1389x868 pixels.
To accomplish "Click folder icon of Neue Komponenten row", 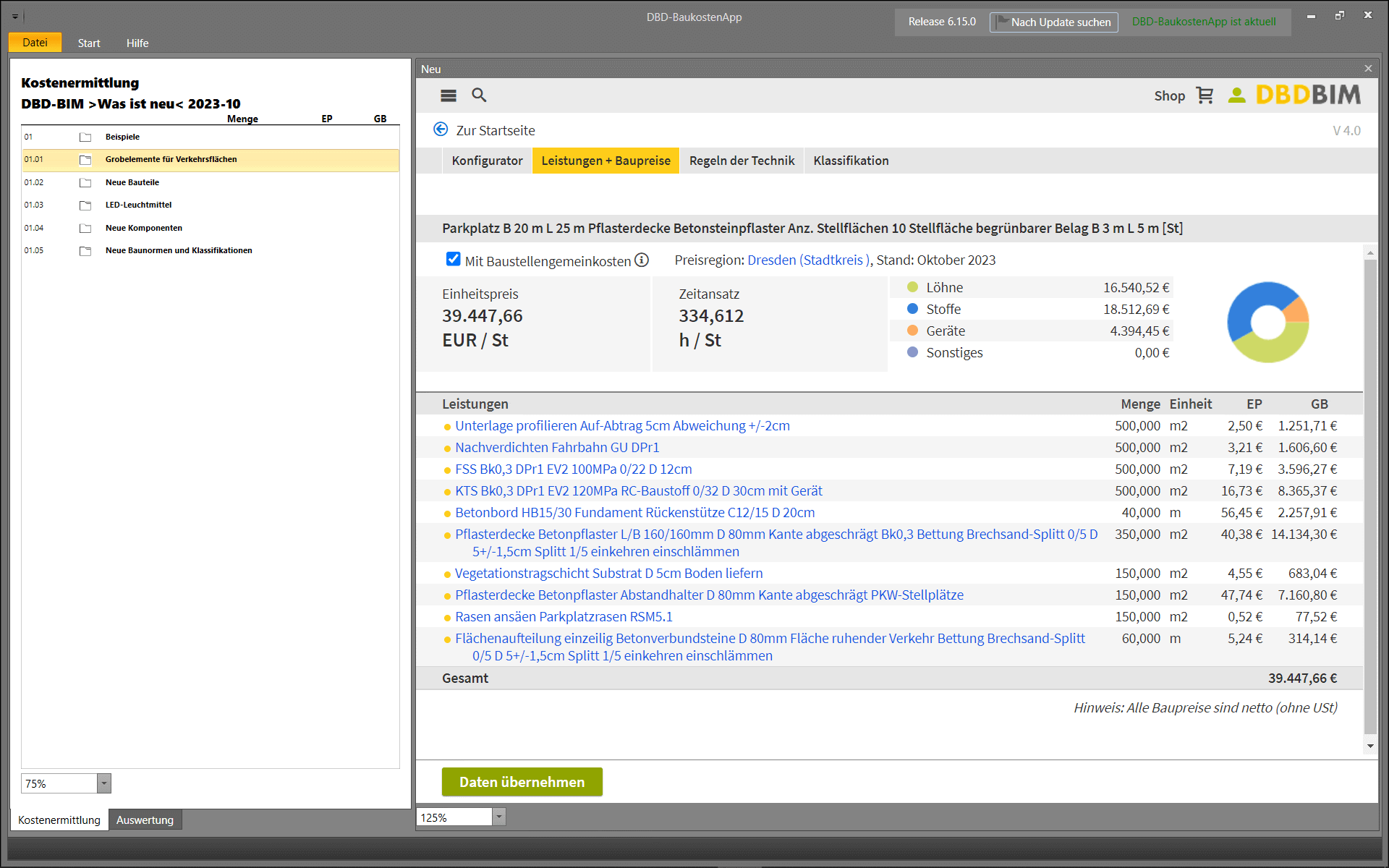I will 85,229.
